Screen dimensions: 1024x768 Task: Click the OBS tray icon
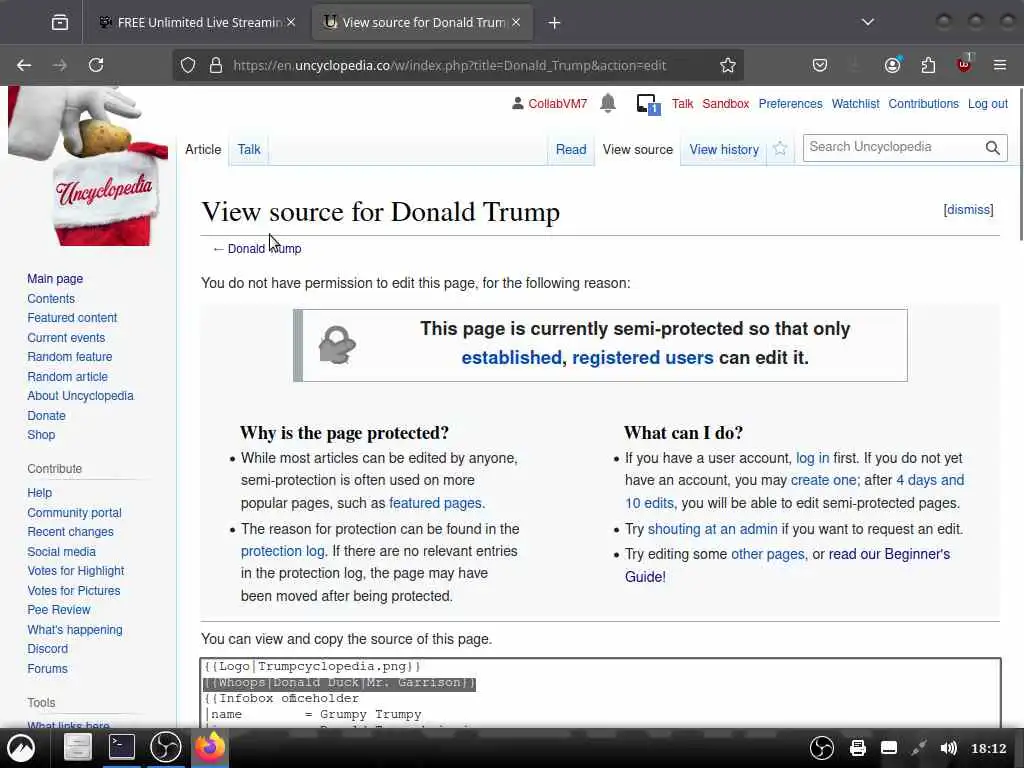[x=822, y=748]
